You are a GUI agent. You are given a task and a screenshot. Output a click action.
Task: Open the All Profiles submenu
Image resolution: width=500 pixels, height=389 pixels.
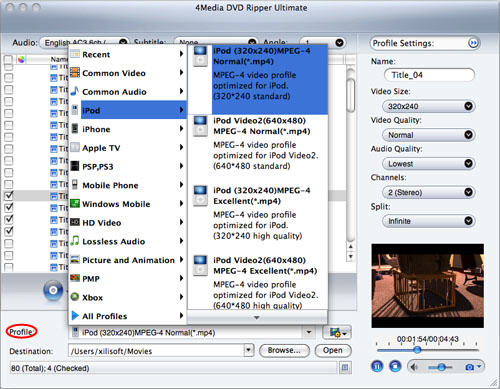128,316
